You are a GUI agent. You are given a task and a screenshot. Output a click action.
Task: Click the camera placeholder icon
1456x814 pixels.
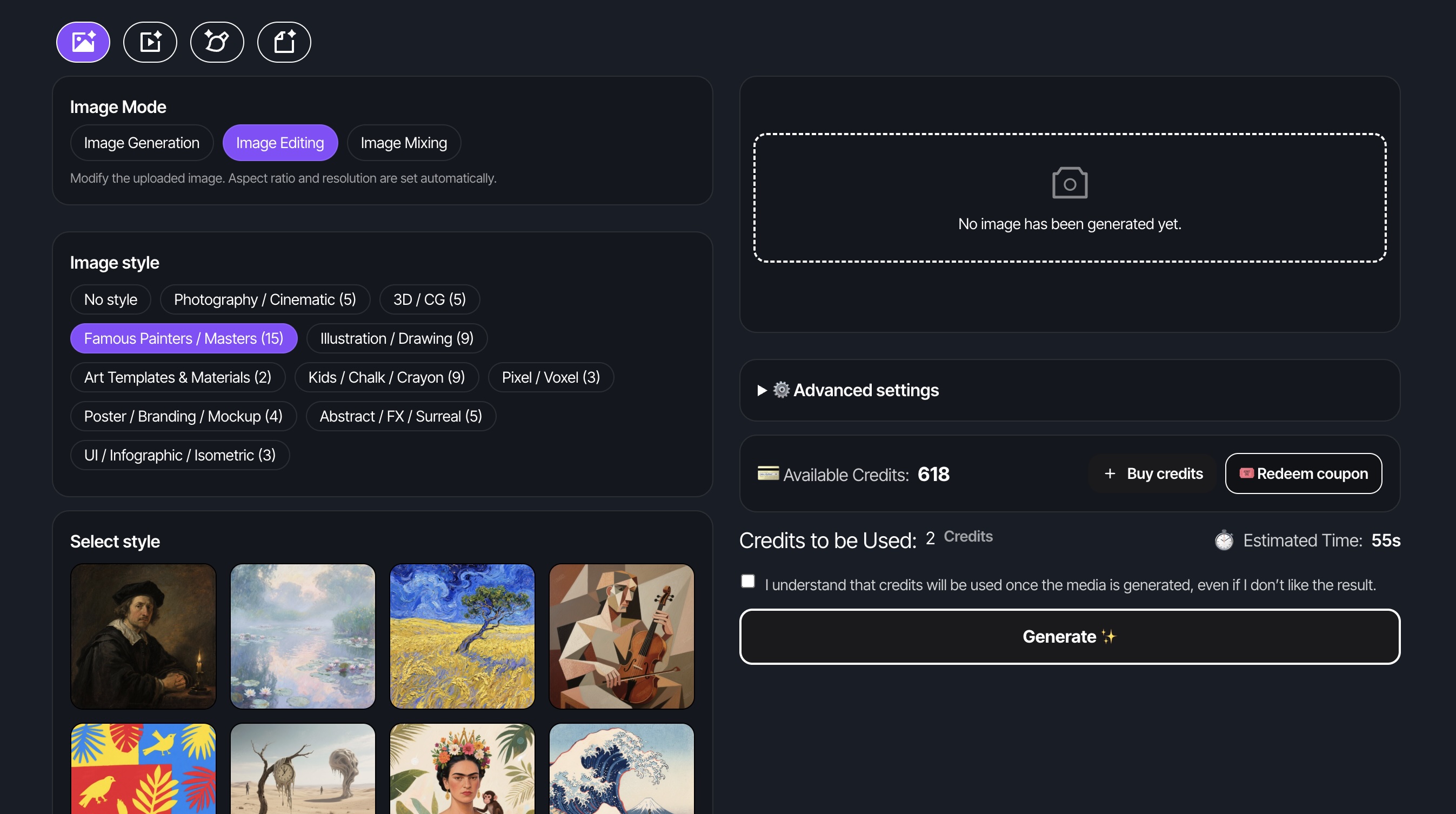(1070, 183)
